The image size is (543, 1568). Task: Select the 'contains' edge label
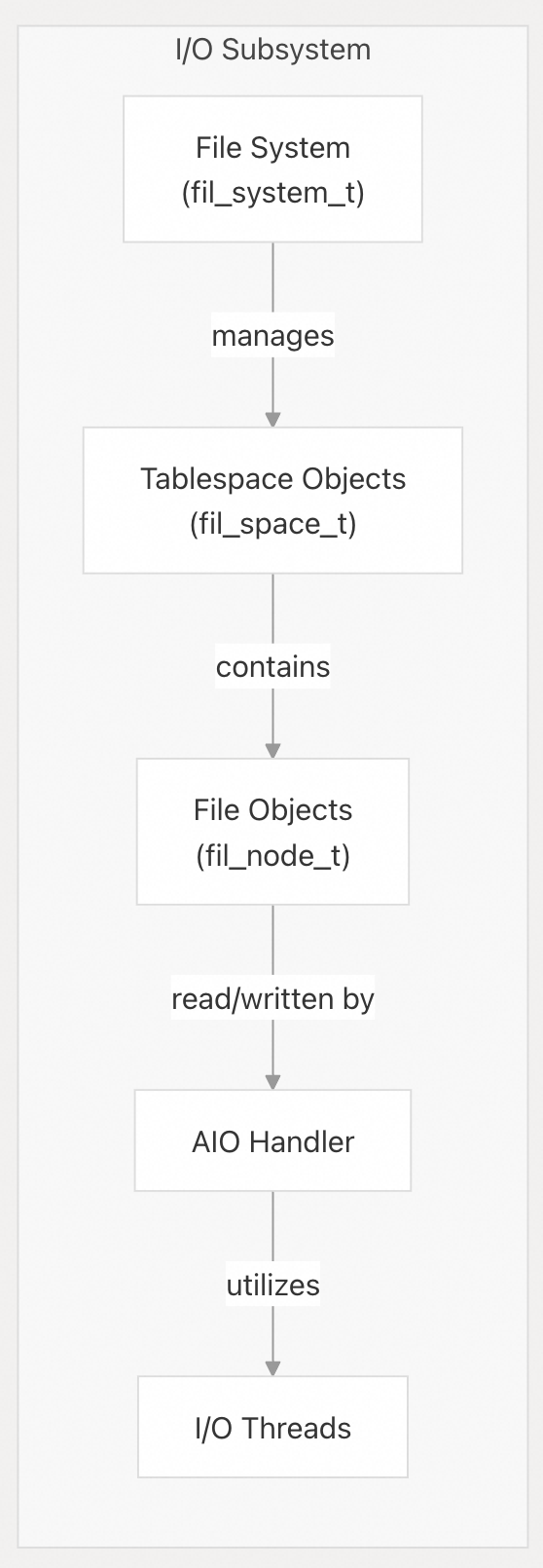tap(272, 667)
